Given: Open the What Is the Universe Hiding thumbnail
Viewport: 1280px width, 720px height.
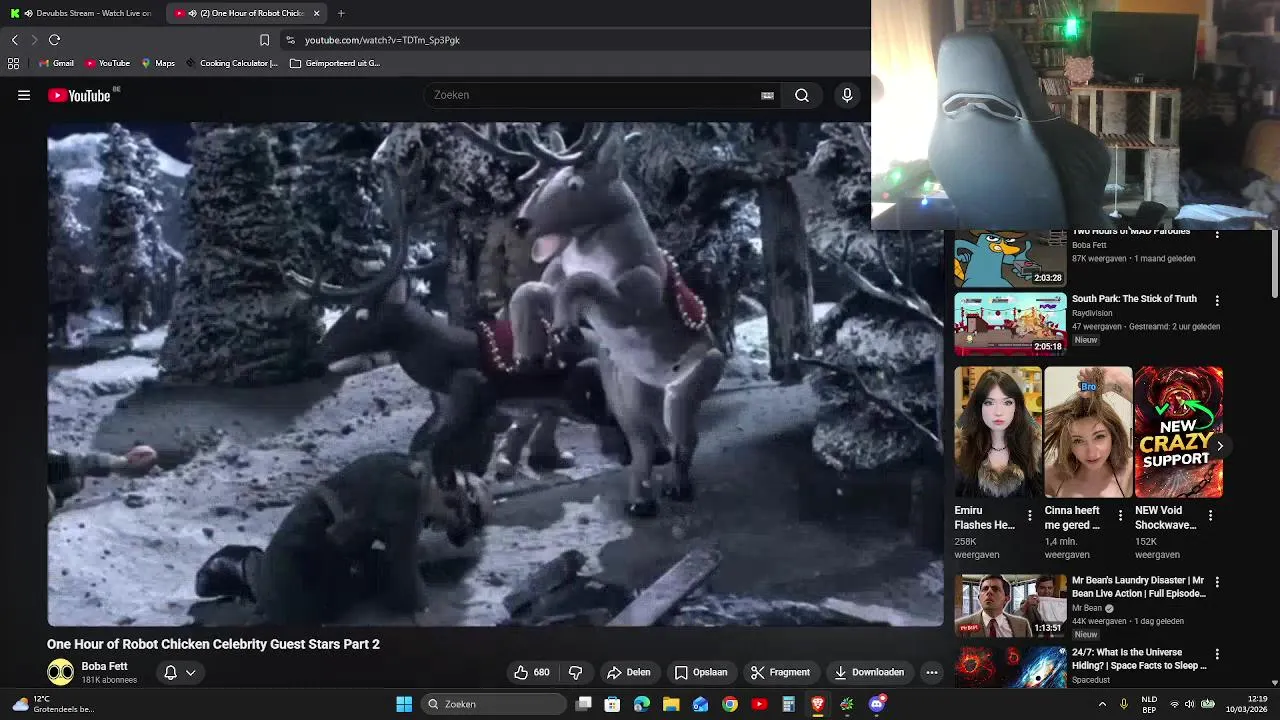Looking at the screenshot, I should (1010, 667).
